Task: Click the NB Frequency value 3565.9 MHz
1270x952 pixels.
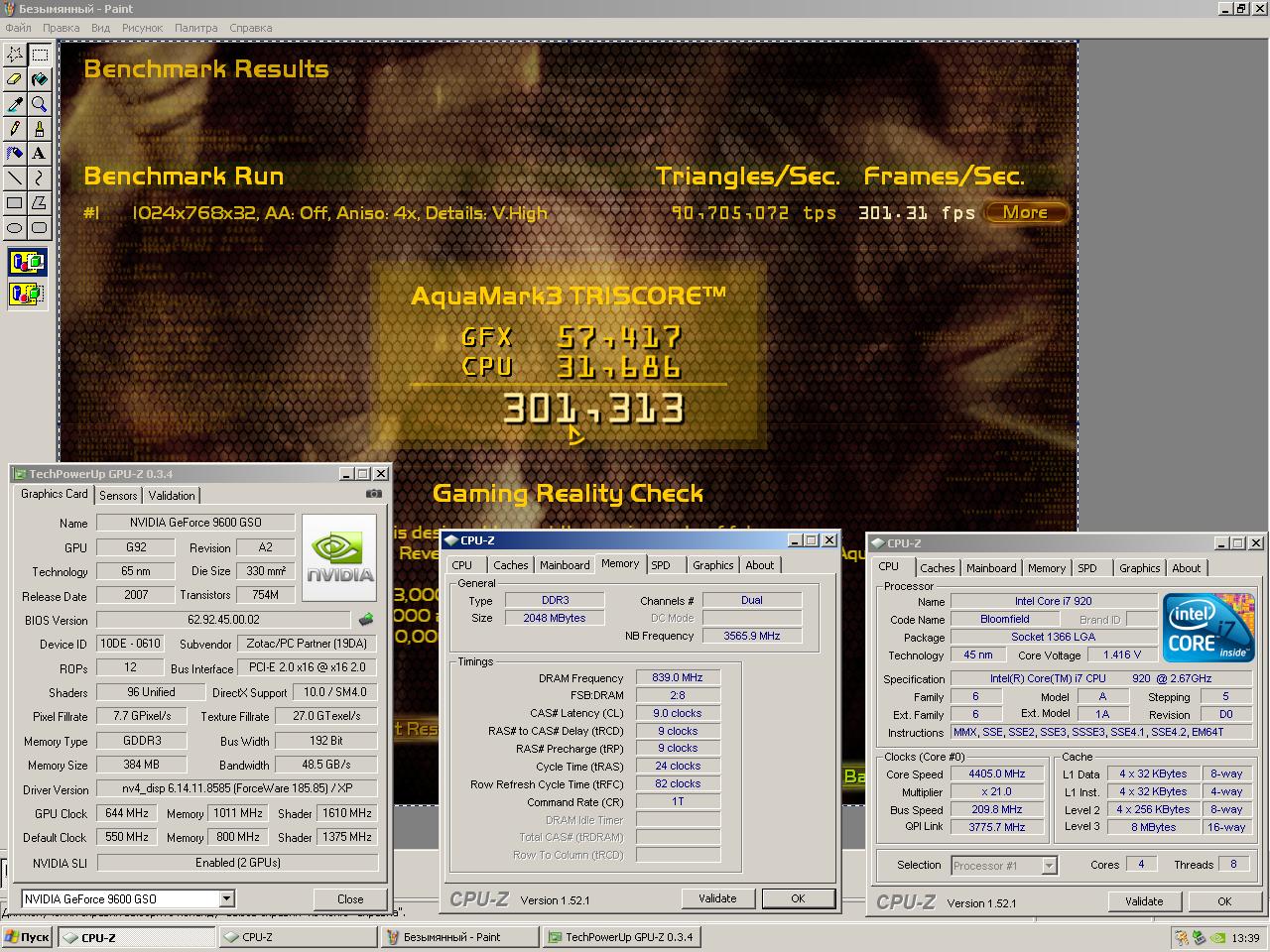Action: [x=752, y=636]
